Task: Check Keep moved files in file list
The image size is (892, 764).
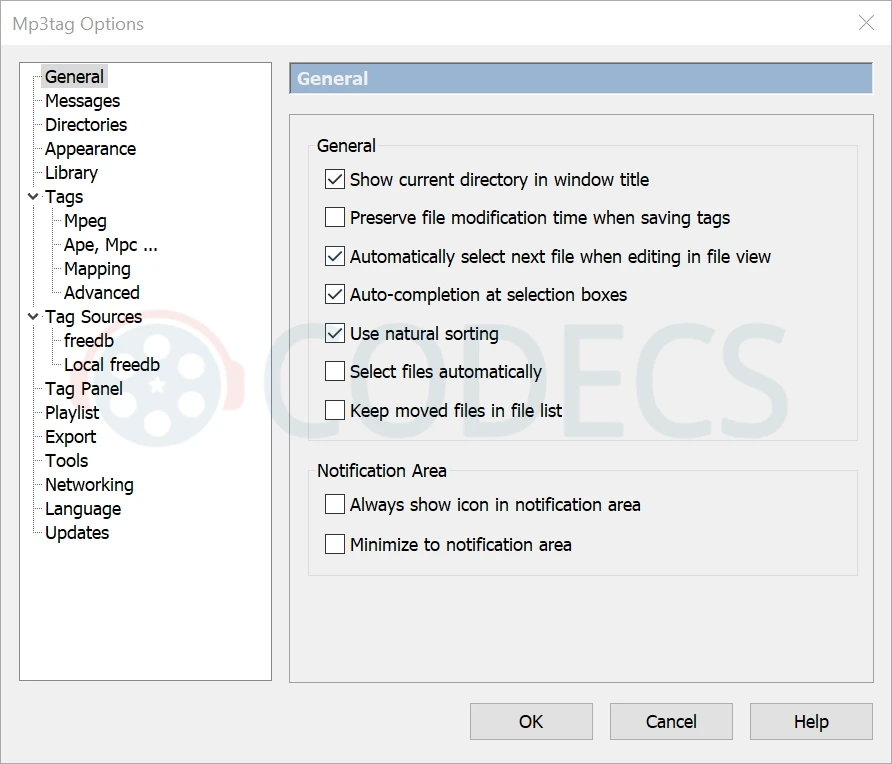Action: pos(335,411)
